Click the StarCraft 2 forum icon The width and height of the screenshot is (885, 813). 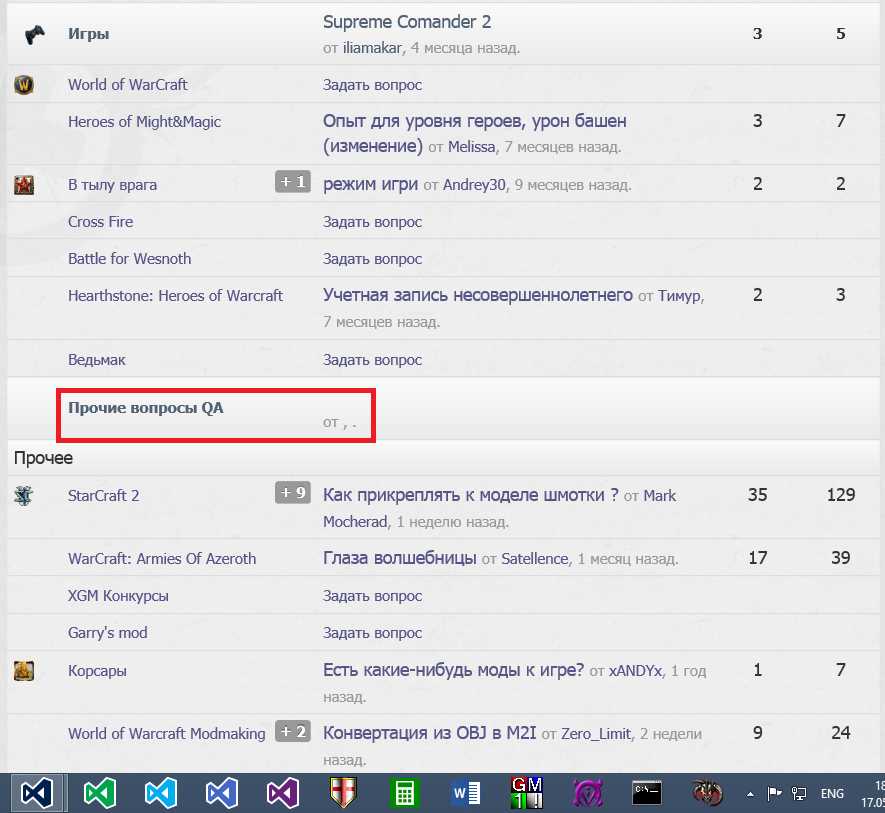click(x=24, y=496)
